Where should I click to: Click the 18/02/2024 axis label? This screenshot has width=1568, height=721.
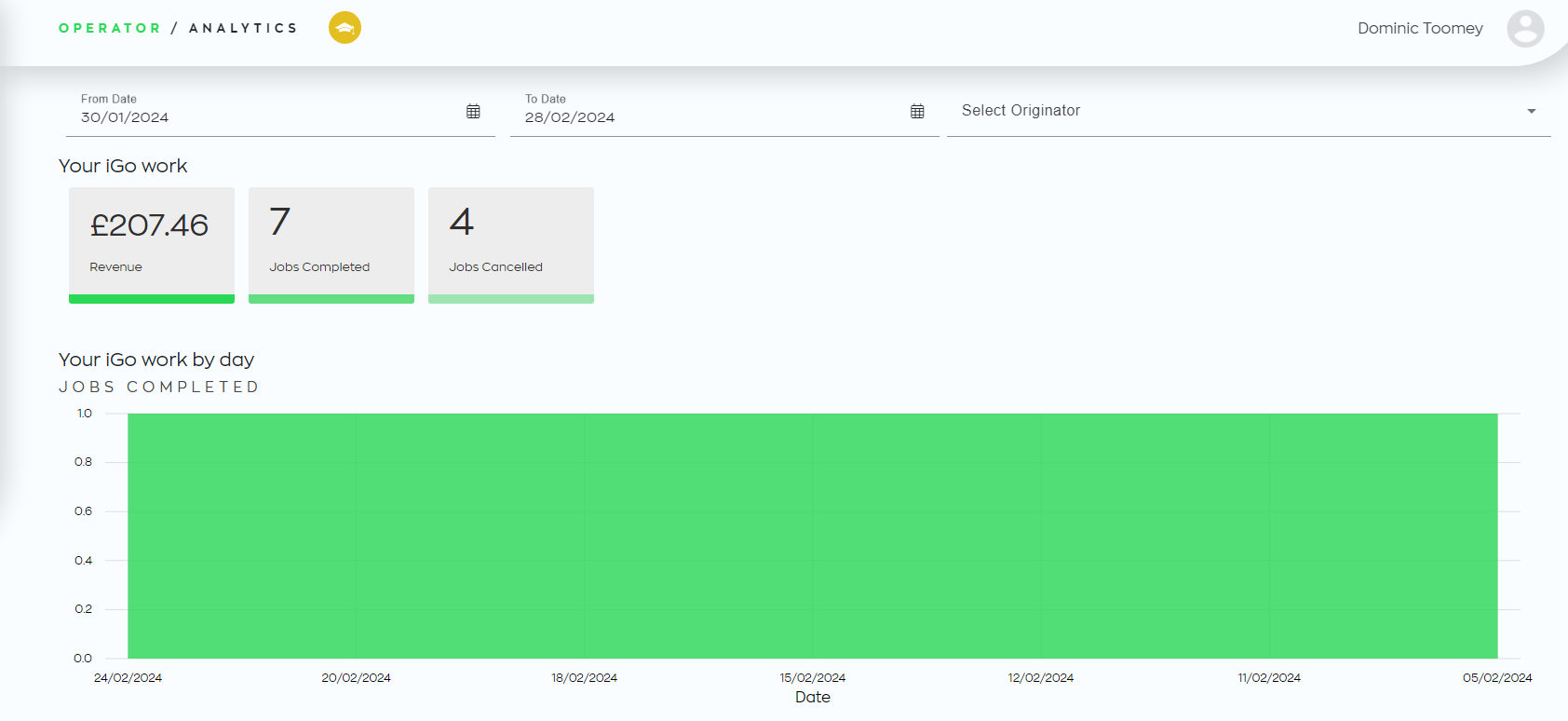tap(585, 677)
